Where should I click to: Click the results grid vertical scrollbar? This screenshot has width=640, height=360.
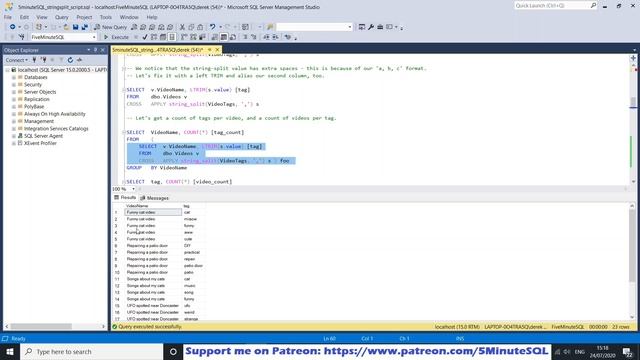(x=632, y=261)
